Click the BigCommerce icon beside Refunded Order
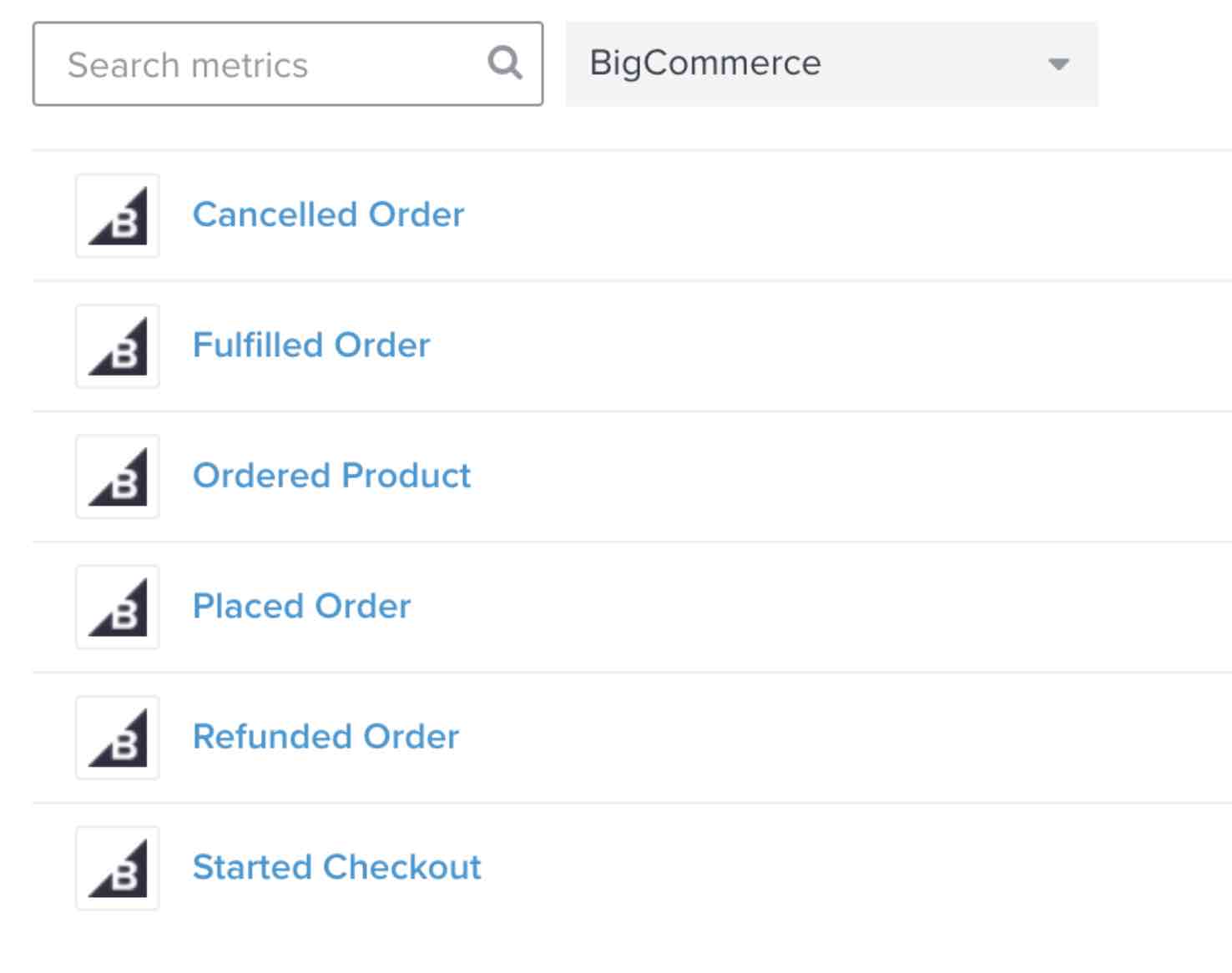 pyautogui.click(x=117, y=738)
